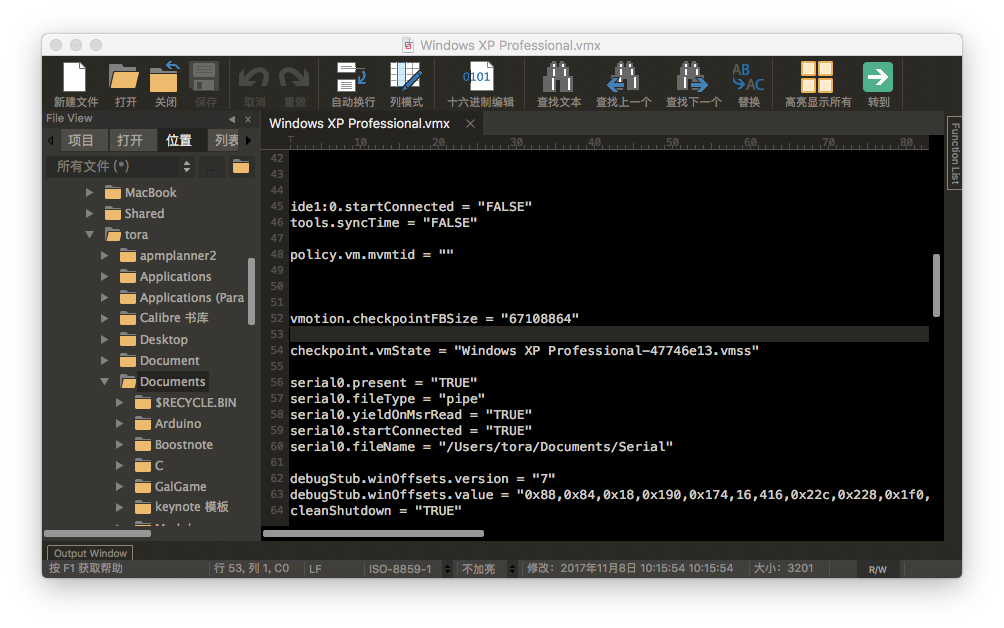This screenshot has height=628, width=1004.
Task: Click line 60 serial0.fileName text
Action: point(482,447)
